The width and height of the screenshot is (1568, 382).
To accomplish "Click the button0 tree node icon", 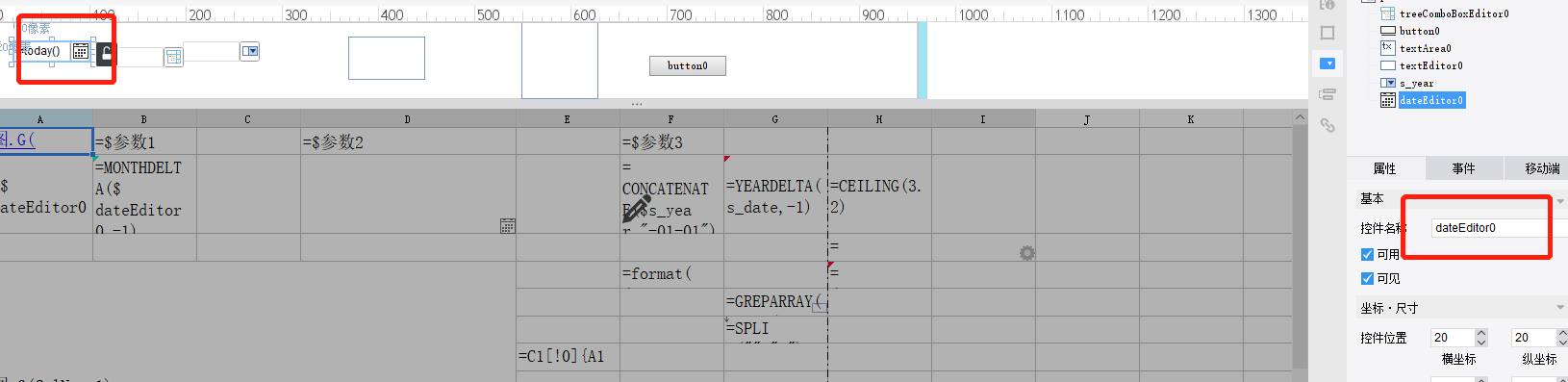I will tap(1388, 31).
